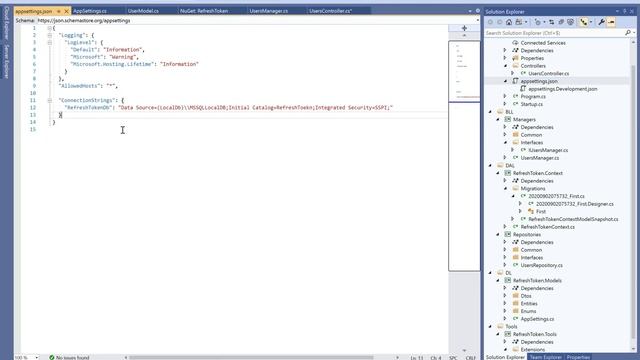Image resolution: width=640 pixels, height=360 pixels.
Task: Click the document tab settings gear icon
Action: (x=478, y=11)
